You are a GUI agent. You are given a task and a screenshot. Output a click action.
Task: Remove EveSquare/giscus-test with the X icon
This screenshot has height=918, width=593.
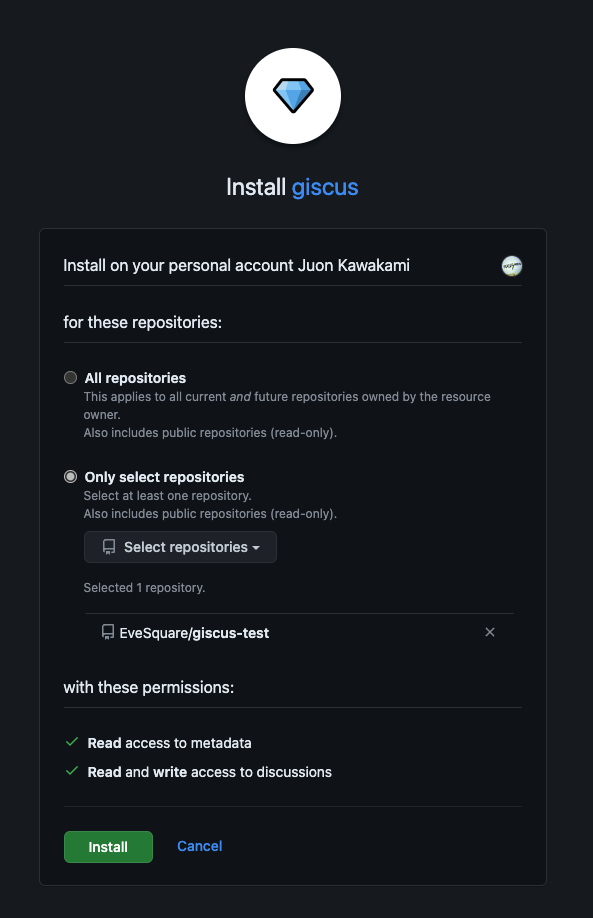[x=490, y=632]
